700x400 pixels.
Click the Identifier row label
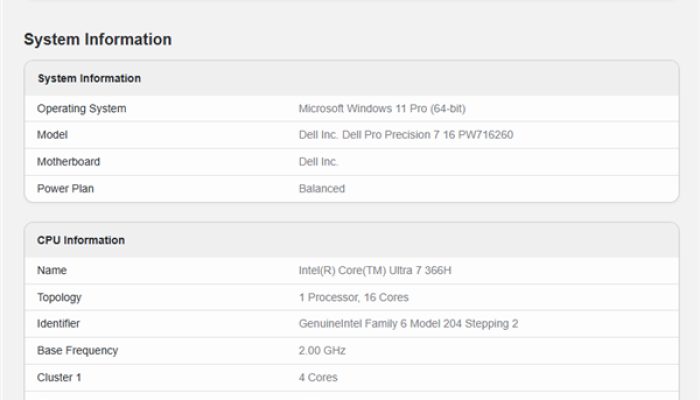58,323
